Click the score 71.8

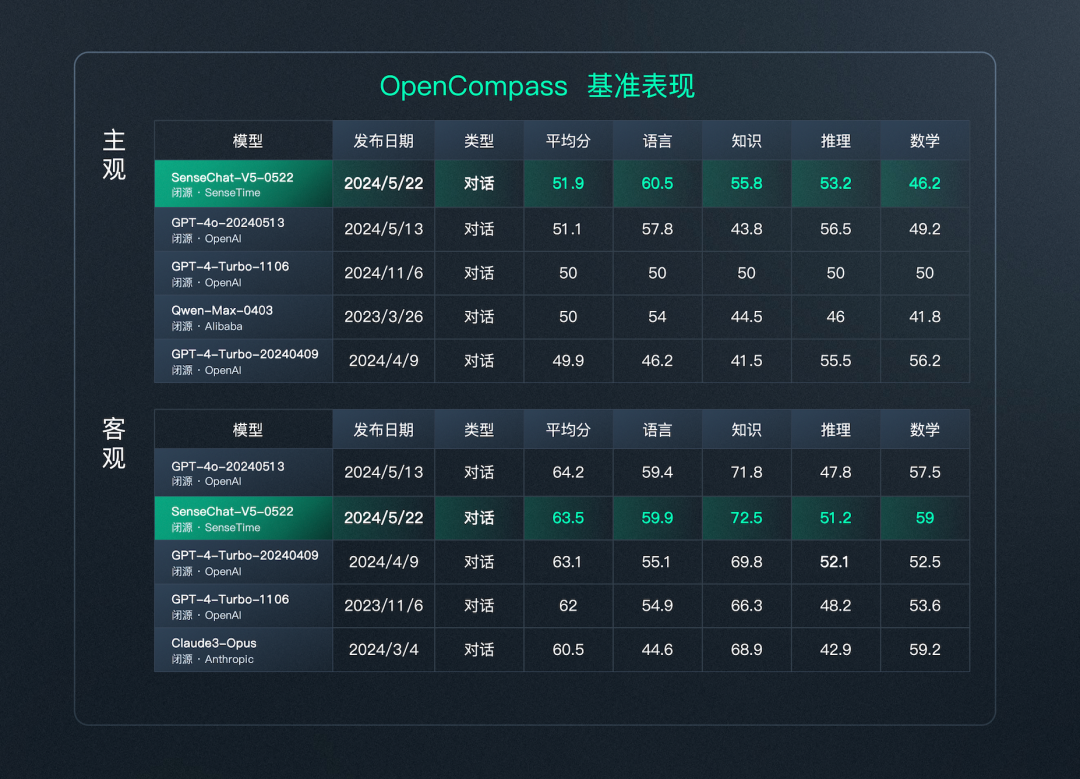pyautogui.click(x=747, y=472)
